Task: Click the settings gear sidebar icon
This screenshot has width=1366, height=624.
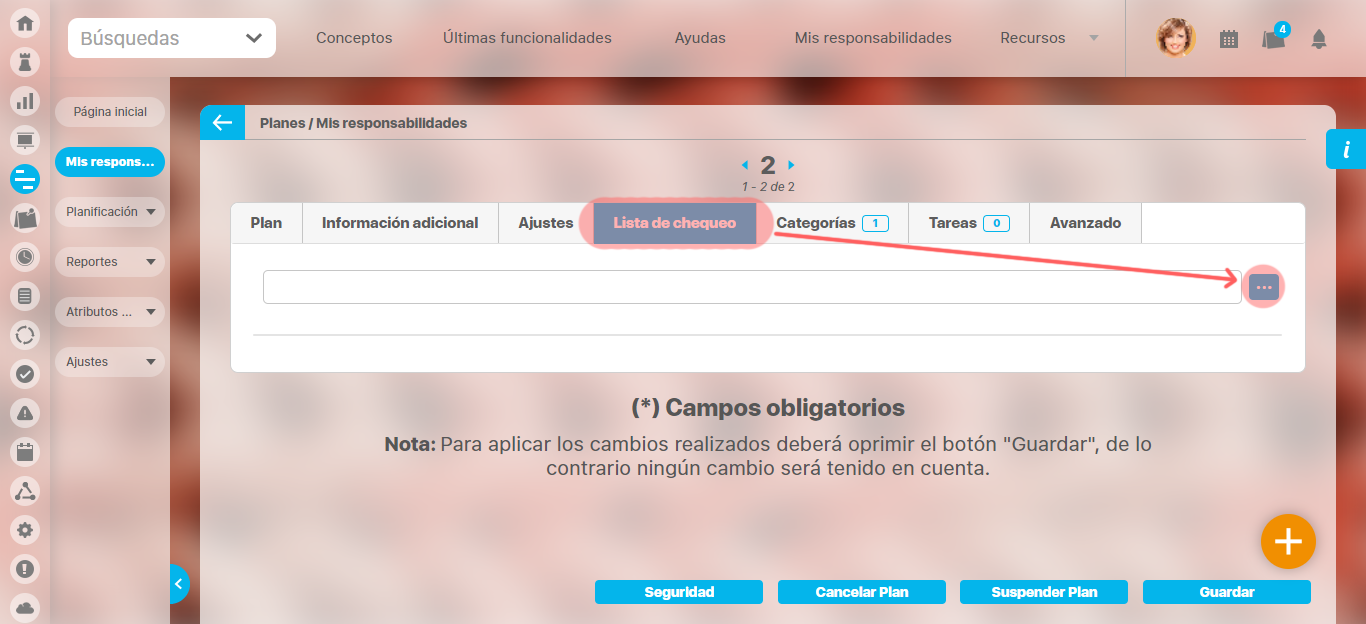Action: coord(25,530)
